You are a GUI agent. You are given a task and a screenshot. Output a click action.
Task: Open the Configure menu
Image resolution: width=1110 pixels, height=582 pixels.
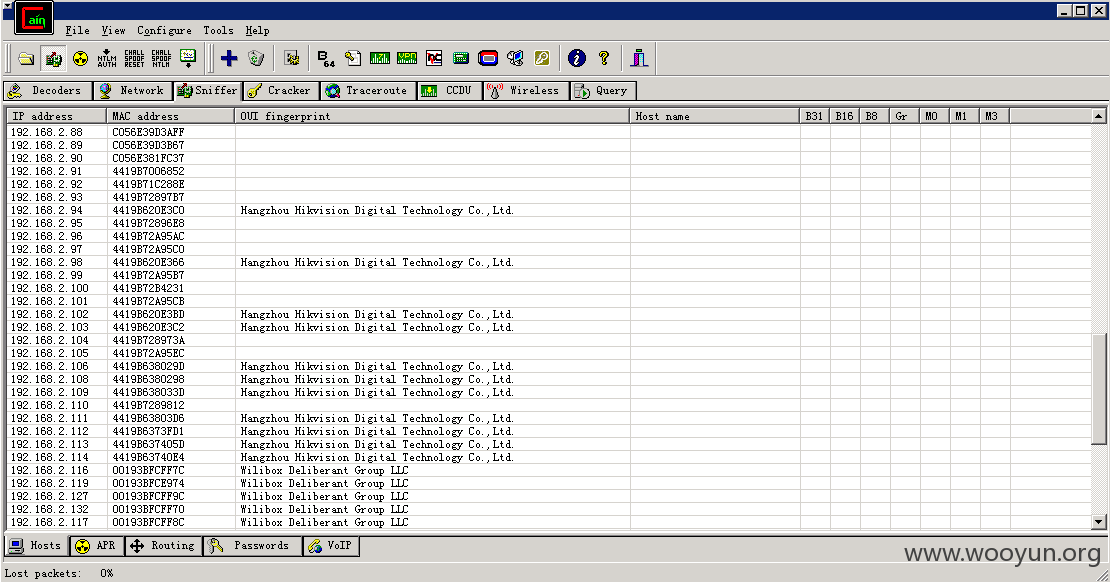point(164,30)
